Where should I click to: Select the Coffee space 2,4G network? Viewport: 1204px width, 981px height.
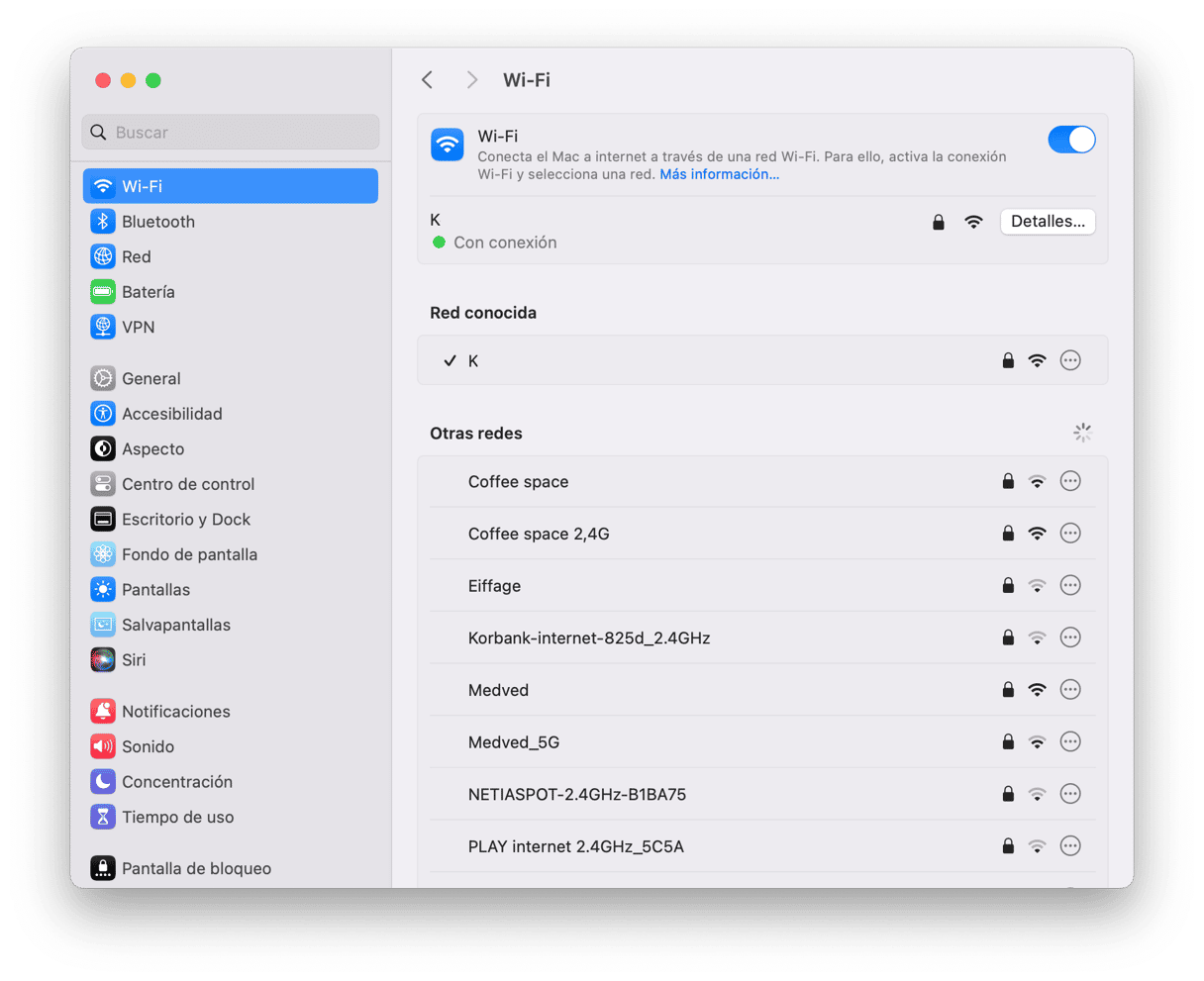762,534
